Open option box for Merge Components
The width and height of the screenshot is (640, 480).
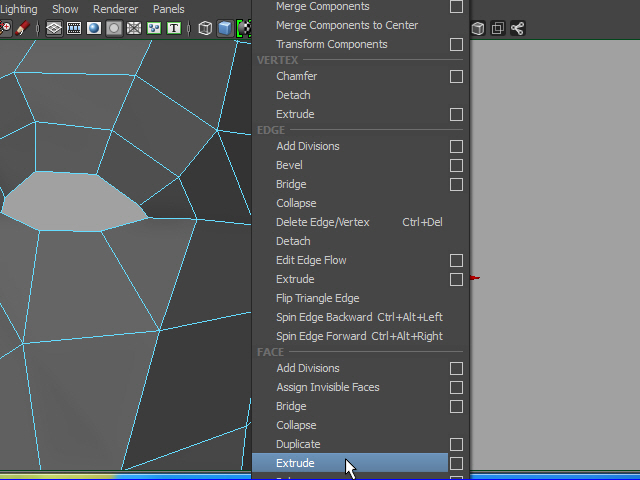point(456,6)
